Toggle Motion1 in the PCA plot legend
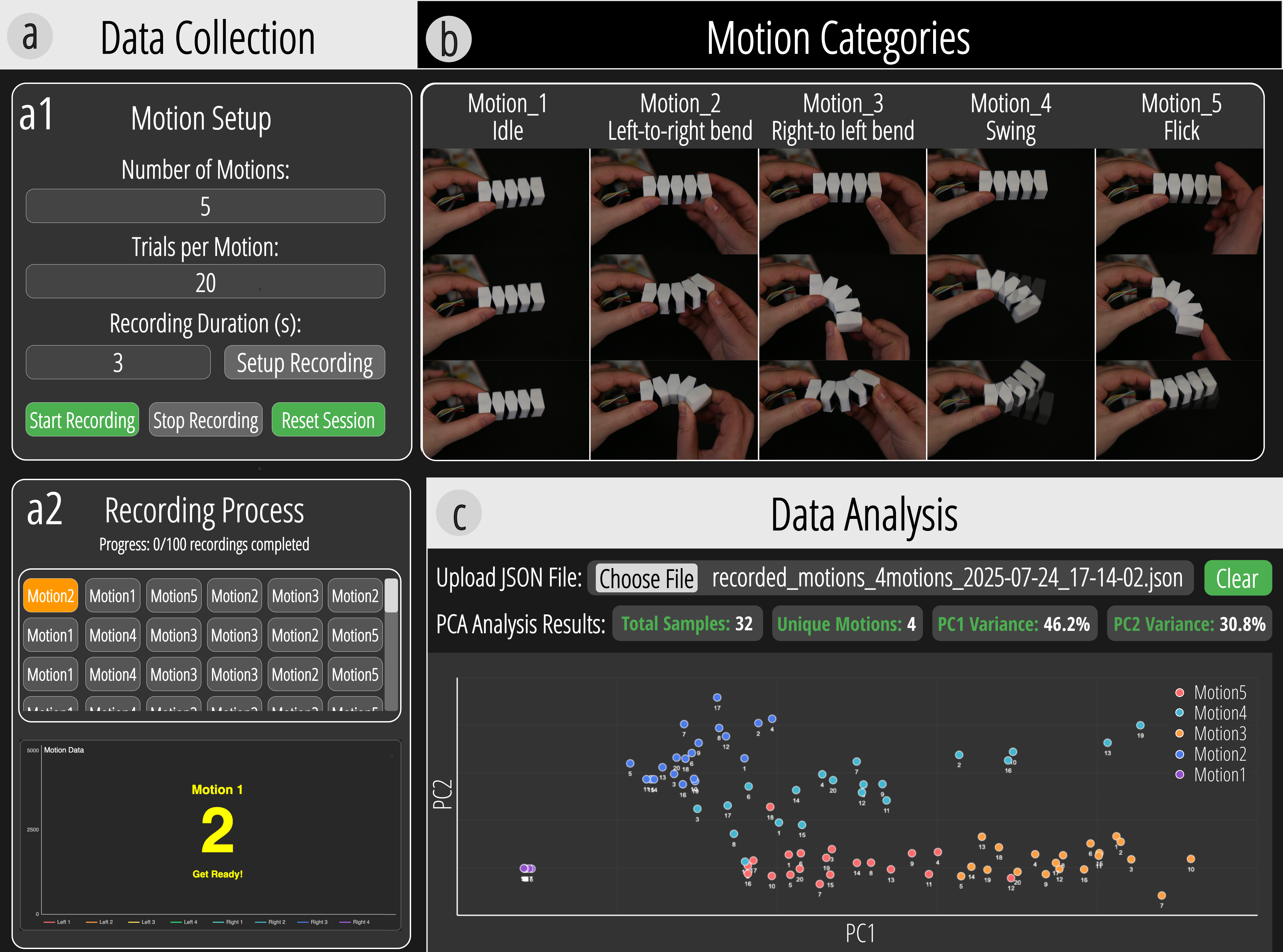 tap(1210, 775)
